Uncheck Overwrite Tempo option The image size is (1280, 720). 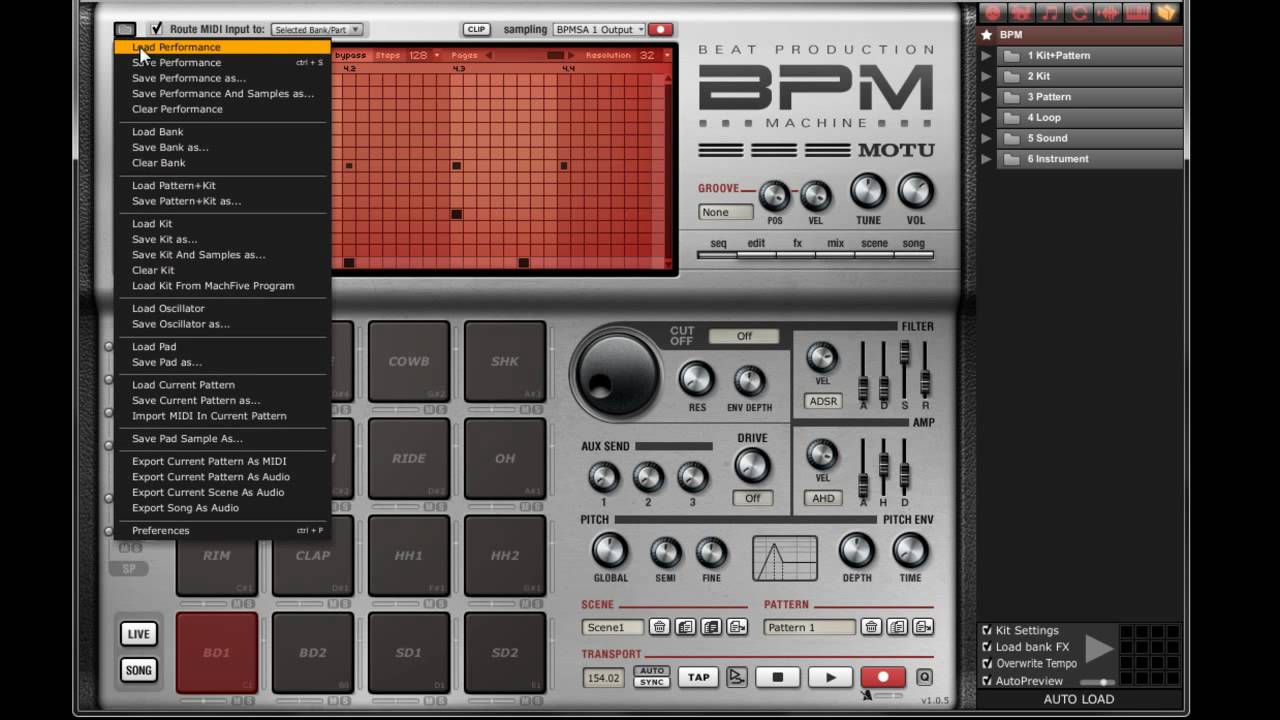coord(987,663)
